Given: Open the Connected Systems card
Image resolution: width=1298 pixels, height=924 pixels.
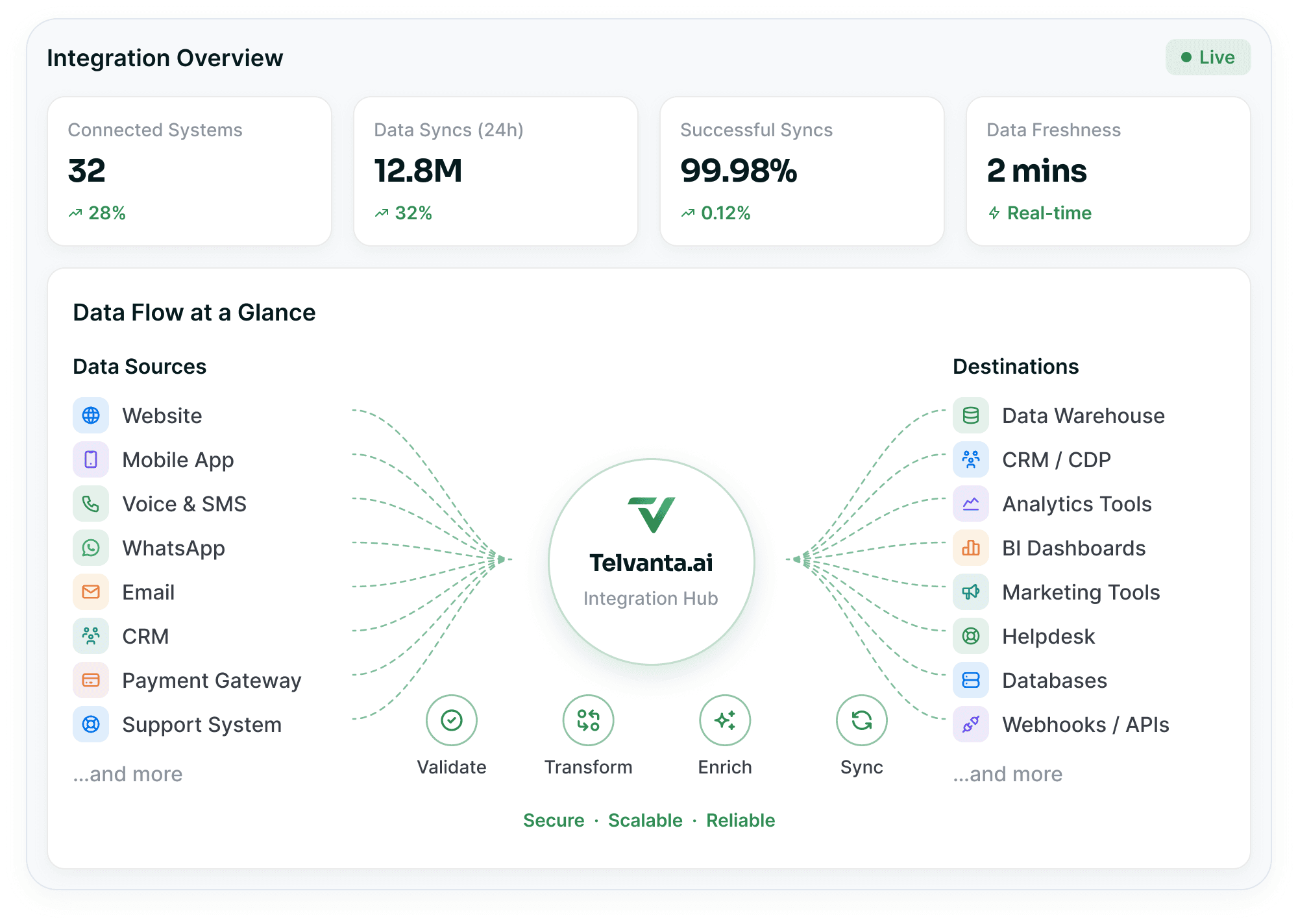Looking at the screenshot, I should point(190,171).
